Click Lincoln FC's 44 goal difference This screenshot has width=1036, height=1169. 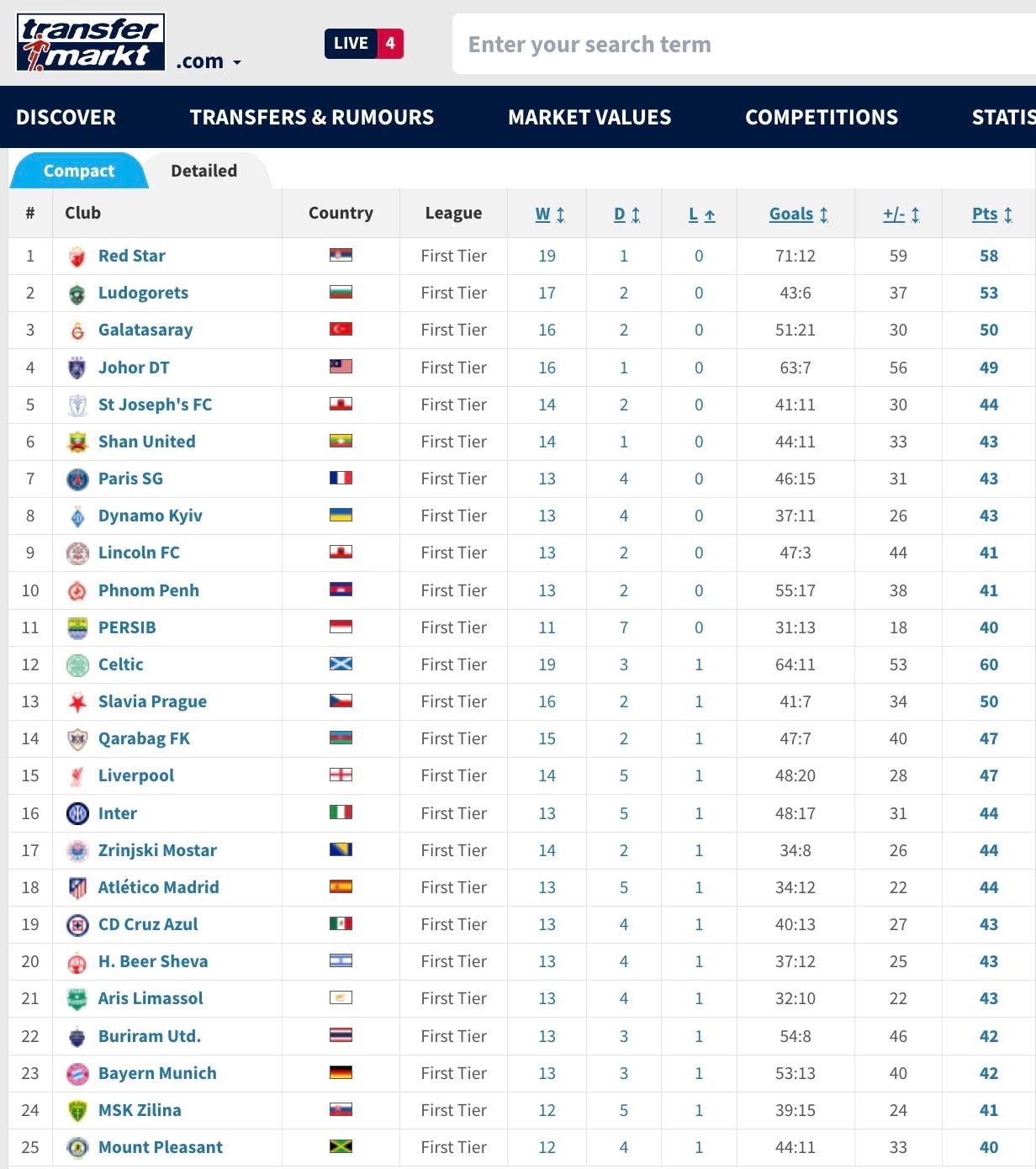tap(898, 553)
